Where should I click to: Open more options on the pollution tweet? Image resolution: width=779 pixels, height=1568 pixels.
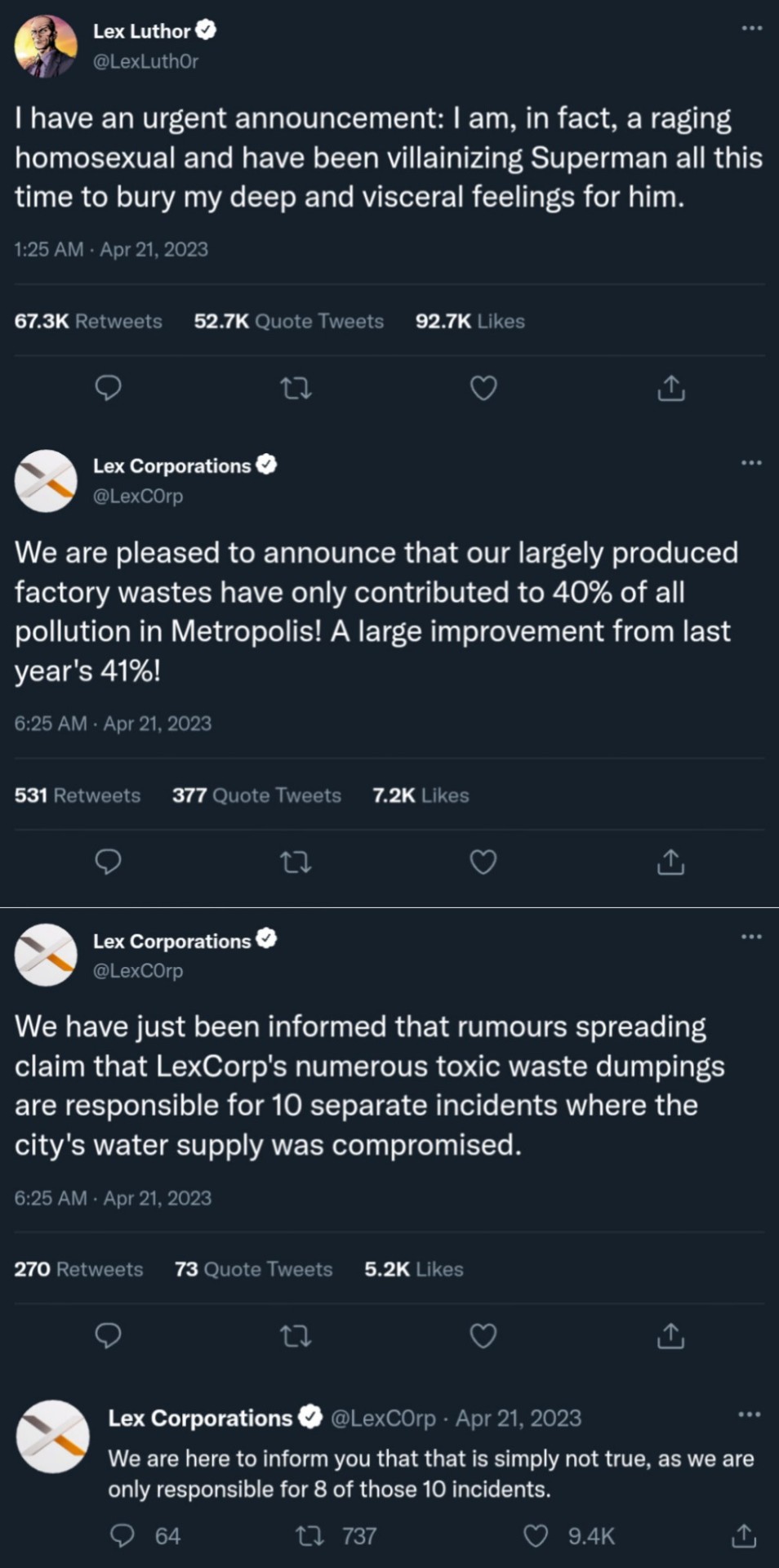[x=751, y=463]
